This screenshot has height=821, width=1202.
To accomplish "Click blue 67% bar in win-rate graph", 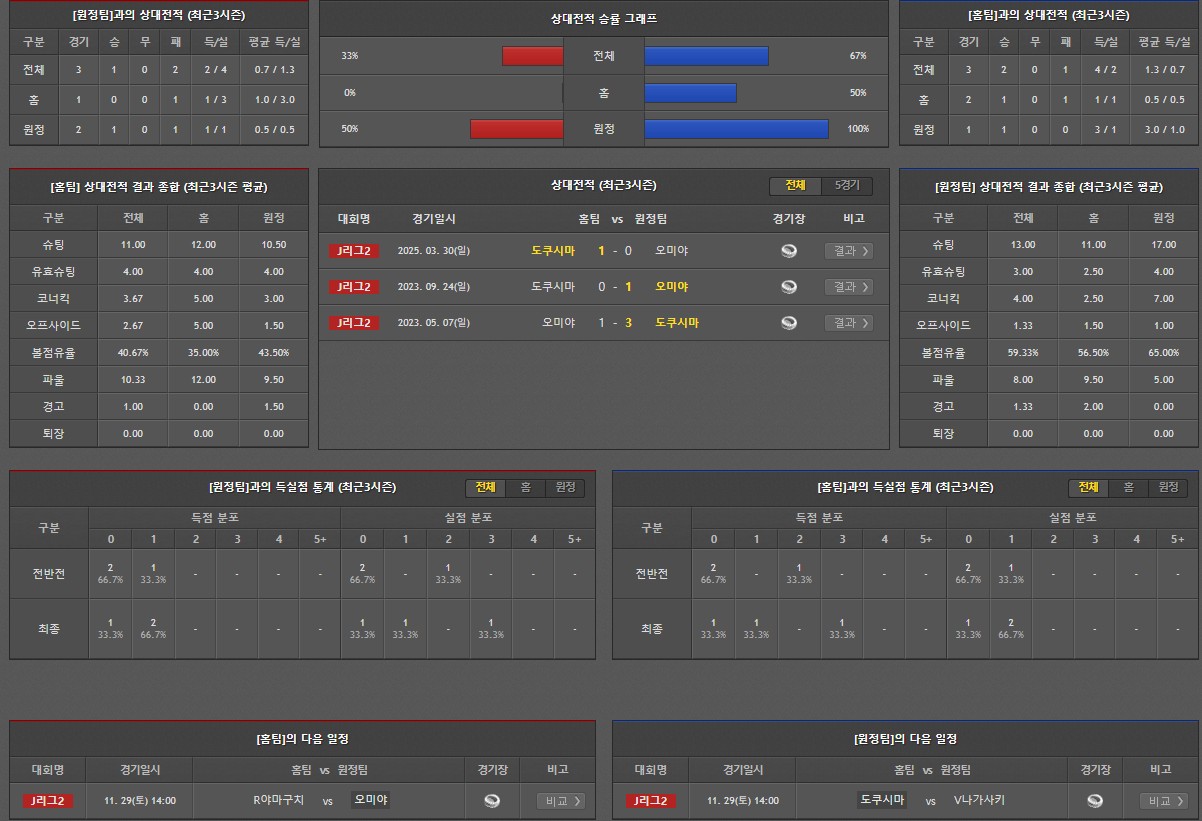I will pyautogui.click(x=706, y=56).
